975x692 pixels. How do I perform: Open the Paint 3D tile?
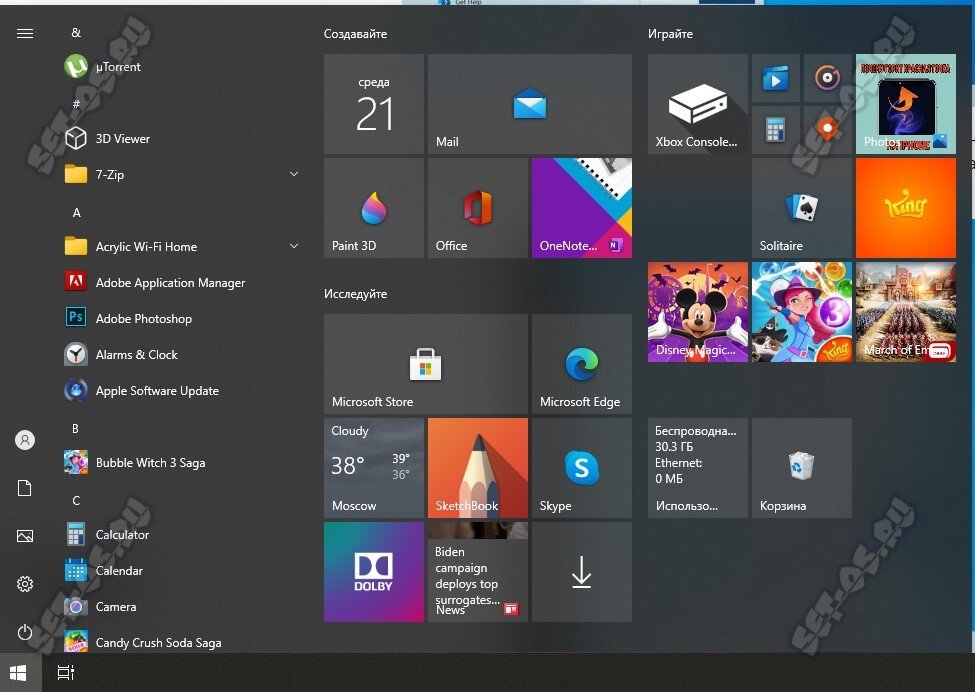374,208
